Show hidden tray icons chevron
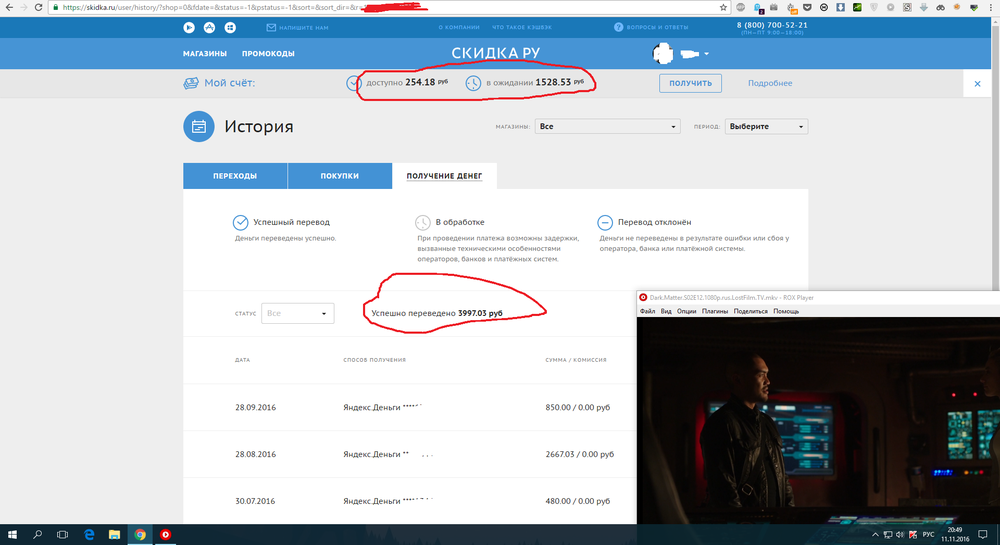 [x=875, y=535]
